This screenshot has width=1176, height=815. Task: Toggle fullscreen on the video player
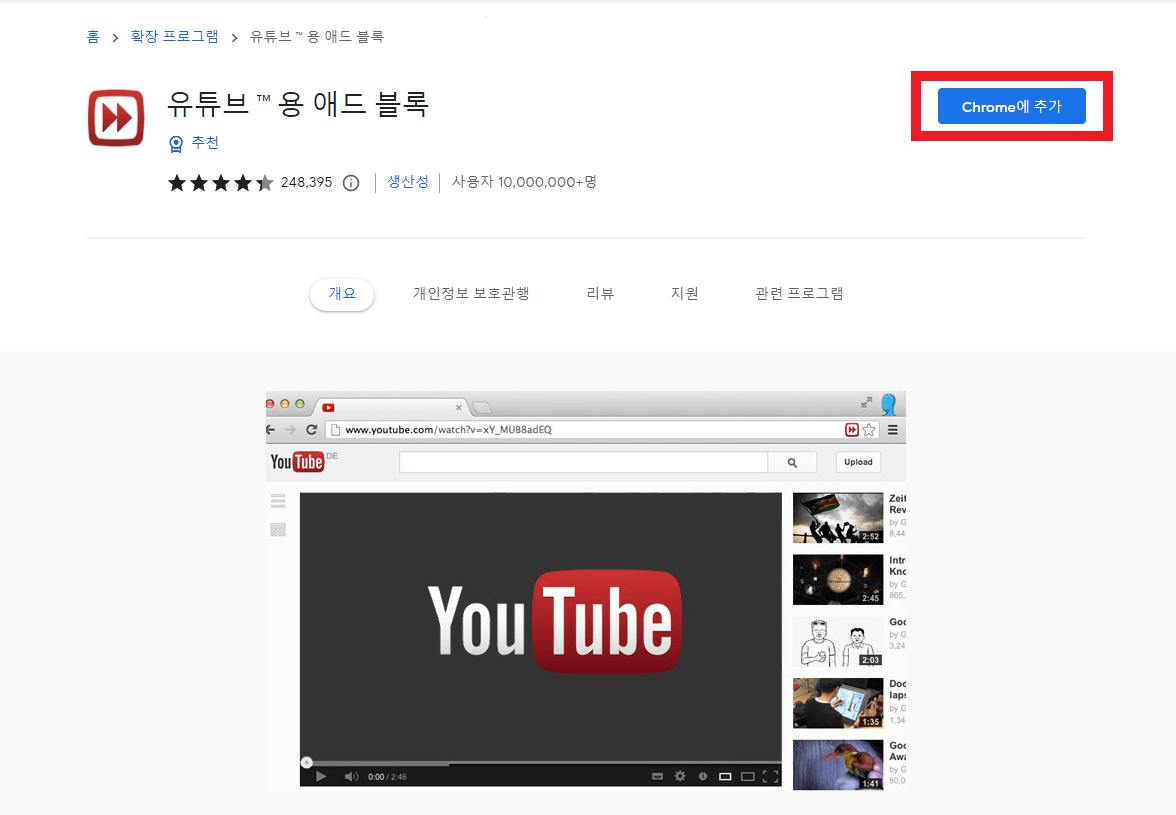[x=770, y=775]
